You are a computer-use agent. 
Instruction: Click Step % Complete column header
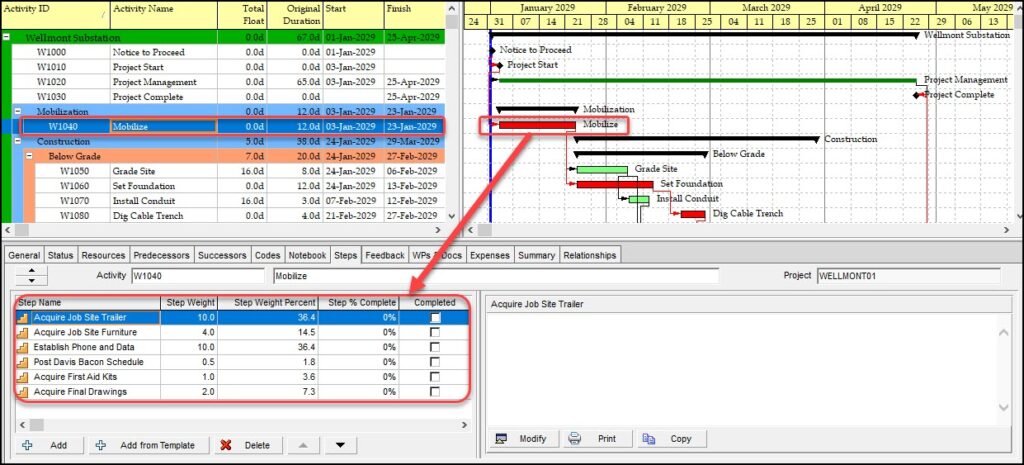[360, 302]
